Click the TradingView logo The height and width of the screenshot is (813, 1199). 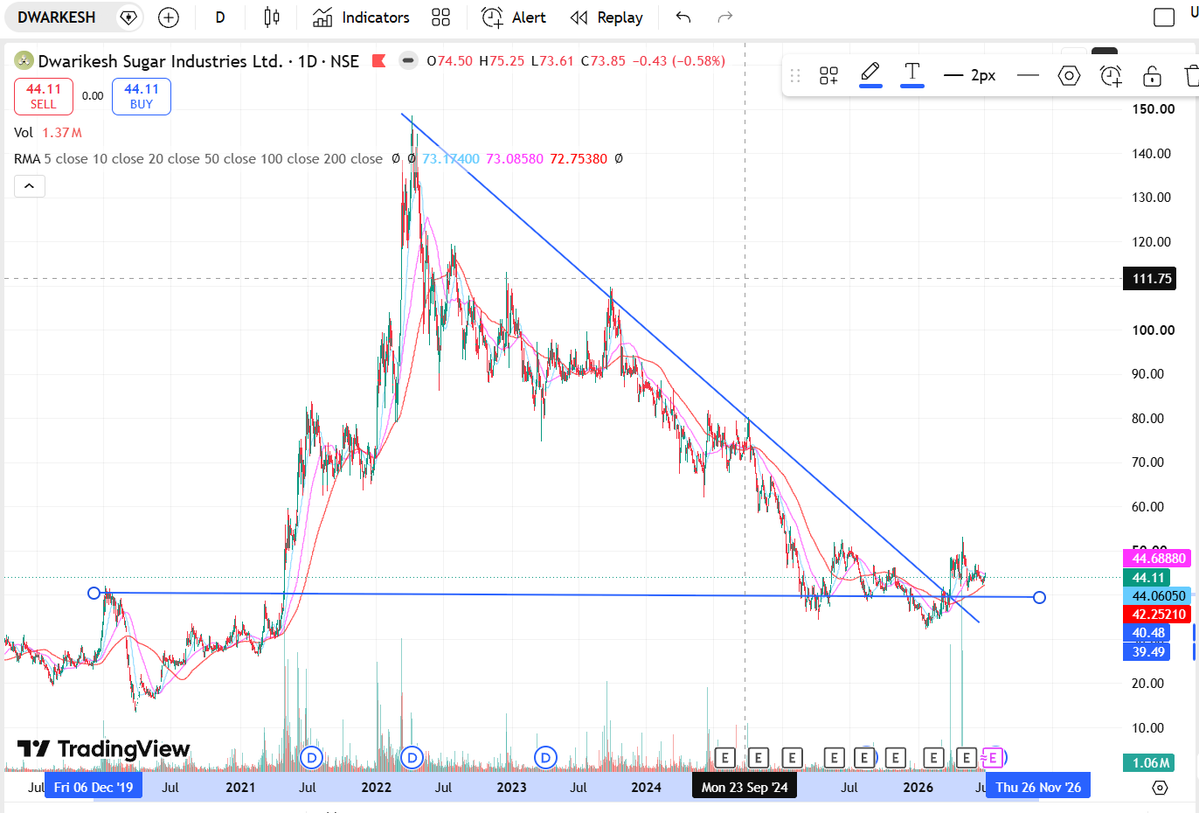(103, 749)
